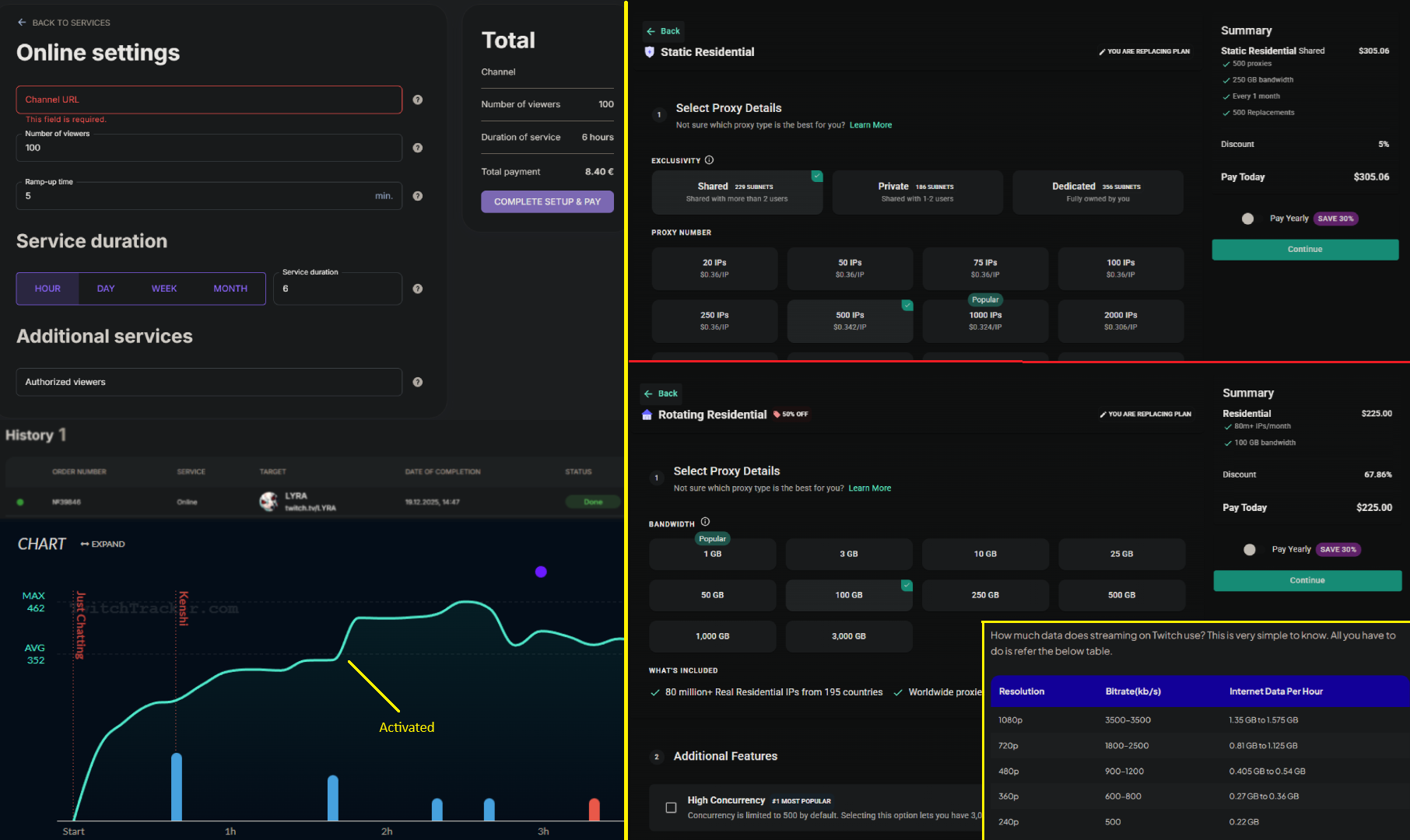1410x840 pixels.
Task: Click the Done status badge in History
Action: 593,502
